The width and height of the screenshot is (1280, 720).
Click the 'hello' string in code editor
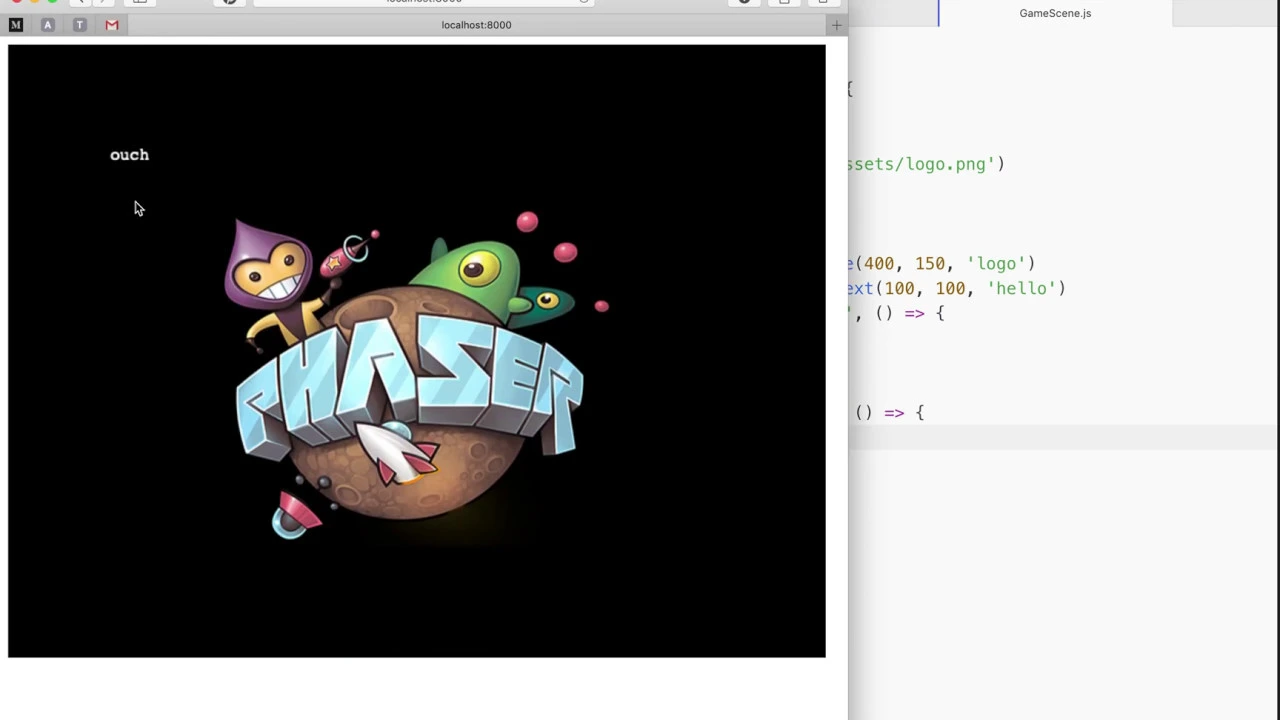coord(1022,289)
